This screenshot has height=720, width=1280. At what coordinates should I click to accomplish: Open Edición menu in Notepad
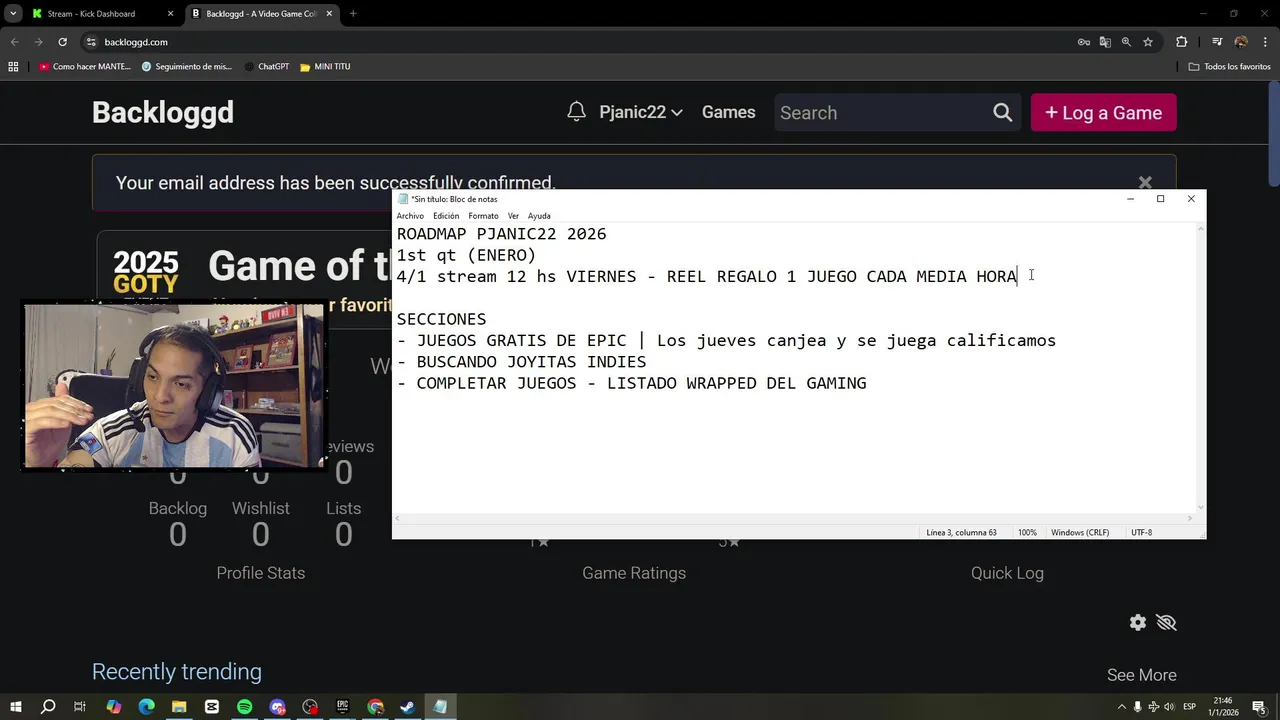(446, 216)
